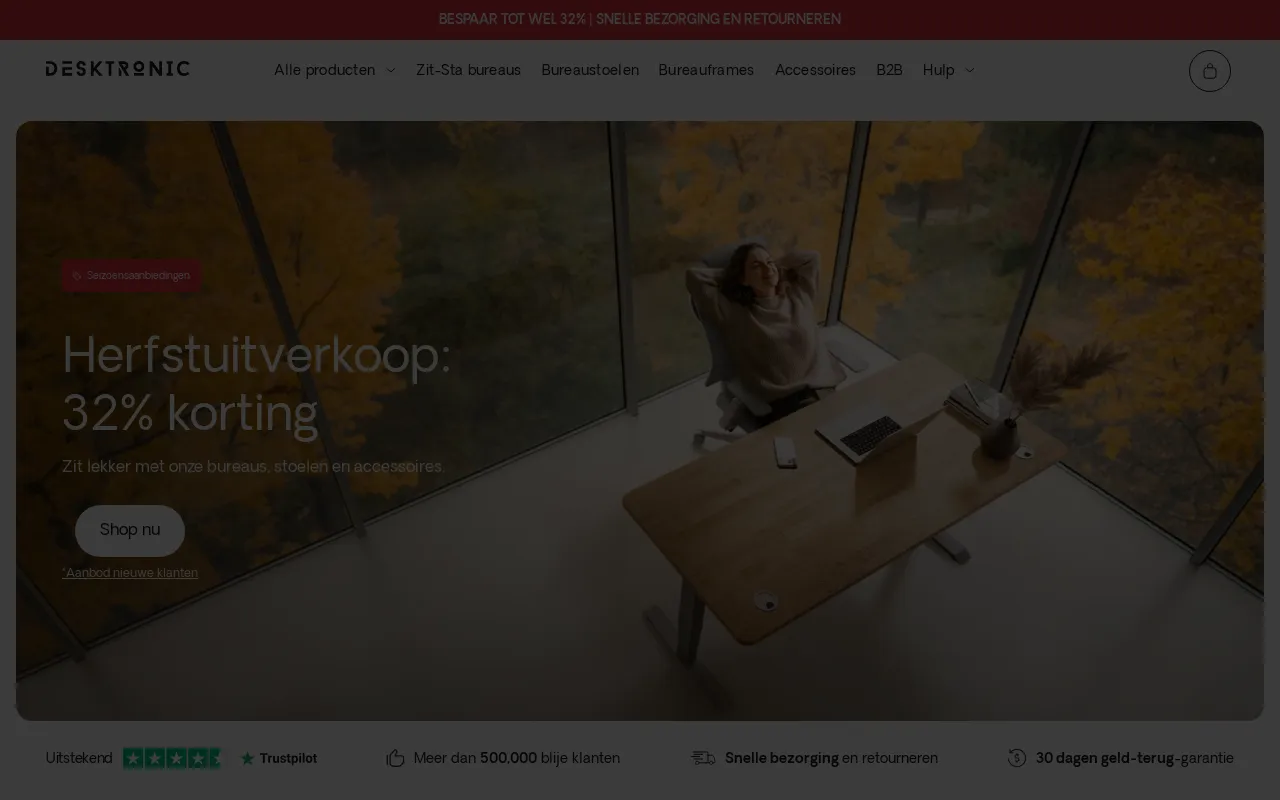Screen dimensions: 1280x800
Task: Expand the Hulp dropdown menu
Action: tap(947, 70)
